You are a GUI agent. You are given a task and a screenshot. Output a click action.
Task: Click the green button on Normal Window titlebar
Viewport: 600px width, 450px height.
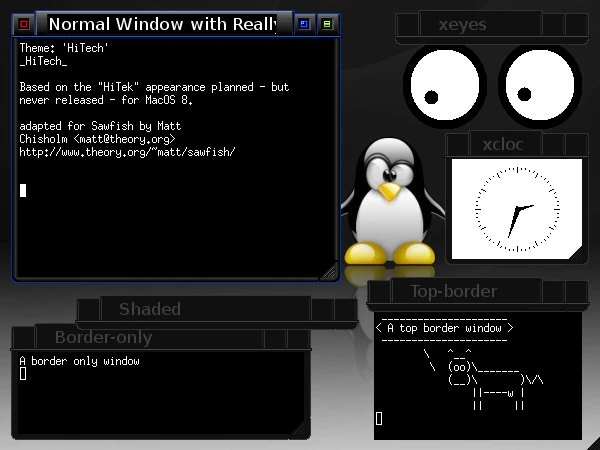(327, 23)
